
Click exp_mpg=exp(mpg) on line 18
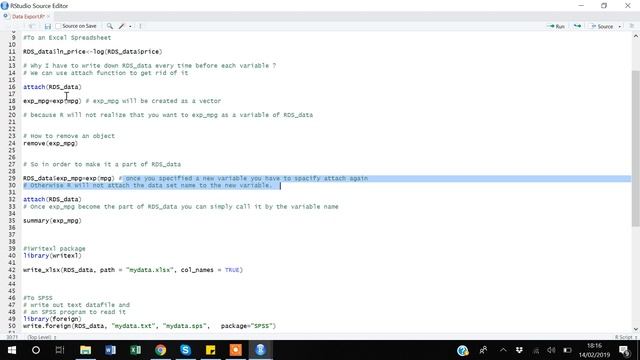(x=52, y=101)
